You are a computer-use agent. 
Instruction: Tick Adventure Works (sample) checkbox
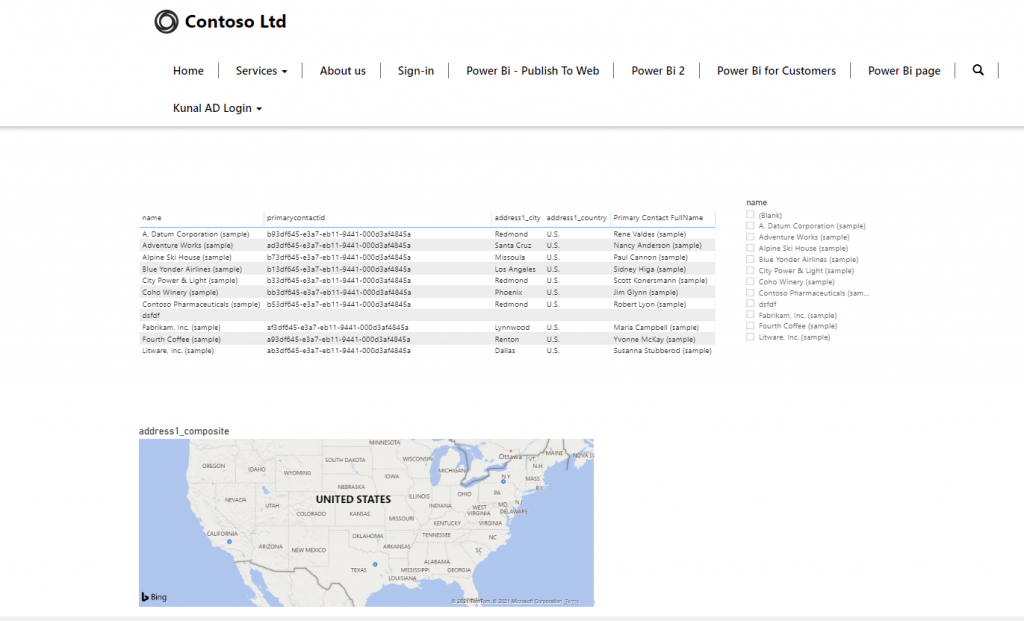pyautogui.click(x=750, y=236)
